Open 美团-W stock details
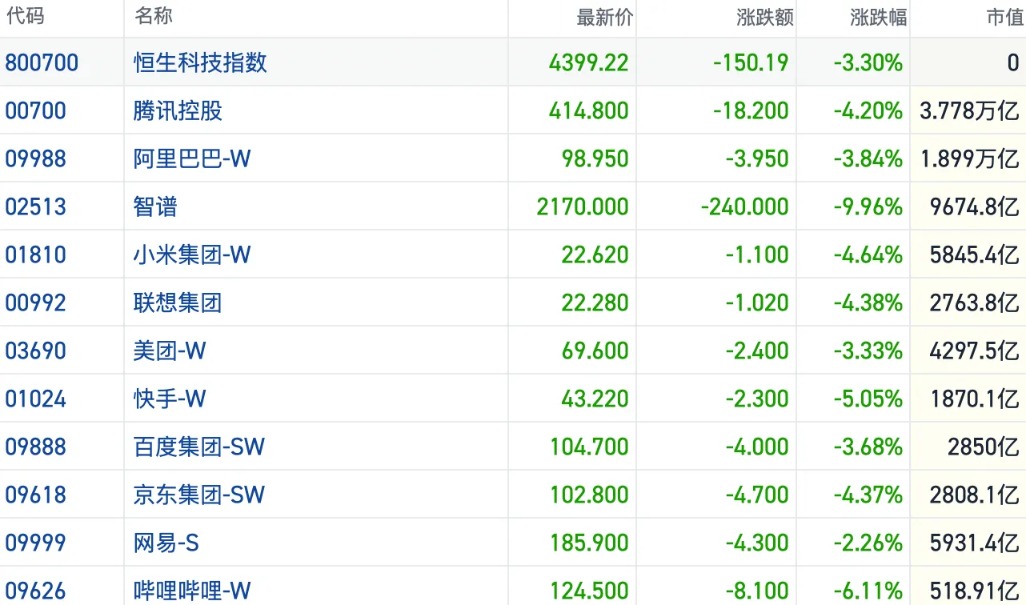 click(169, 351)
